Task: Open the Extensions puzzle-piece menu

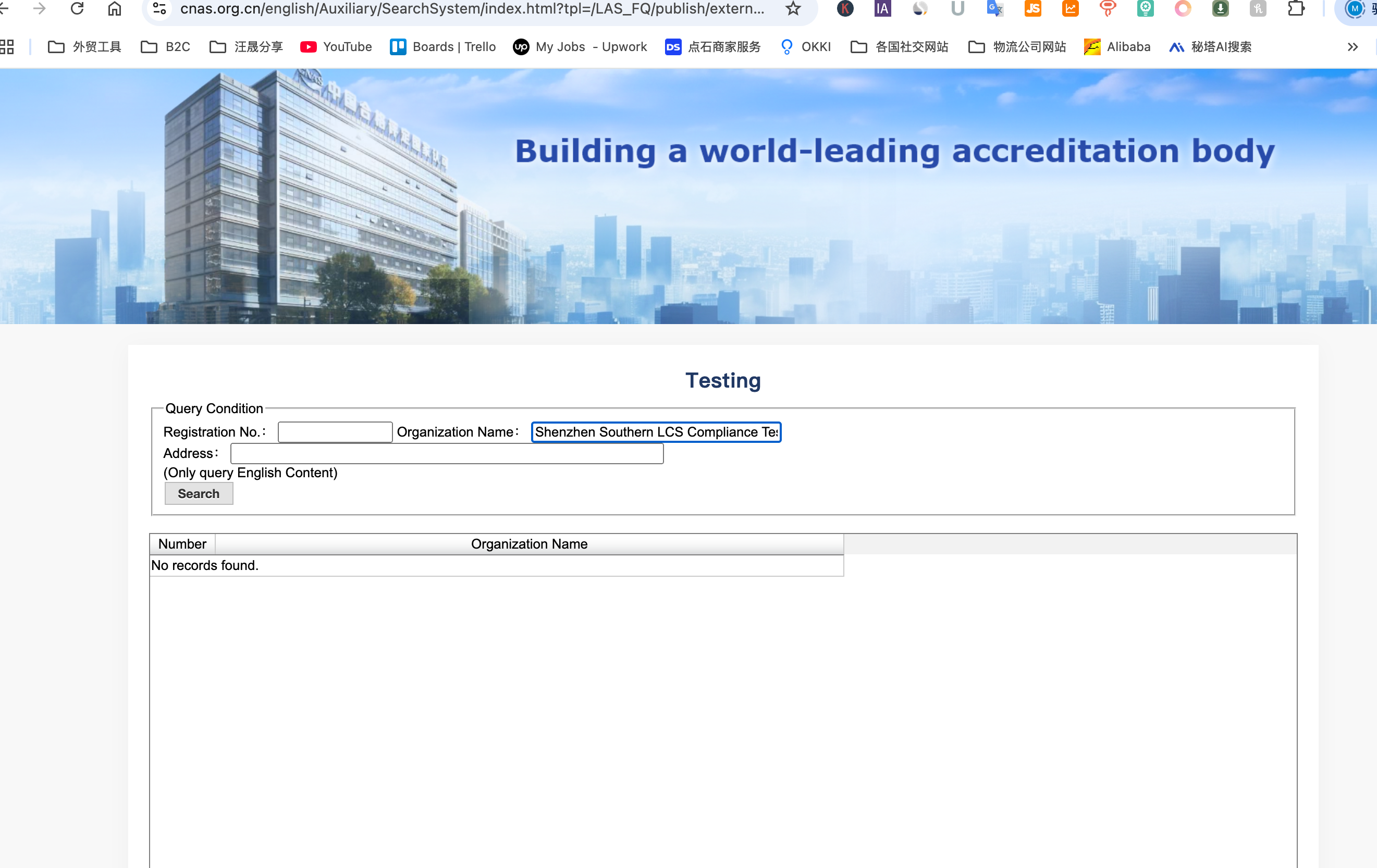Action: click(x=1296, y=8)
